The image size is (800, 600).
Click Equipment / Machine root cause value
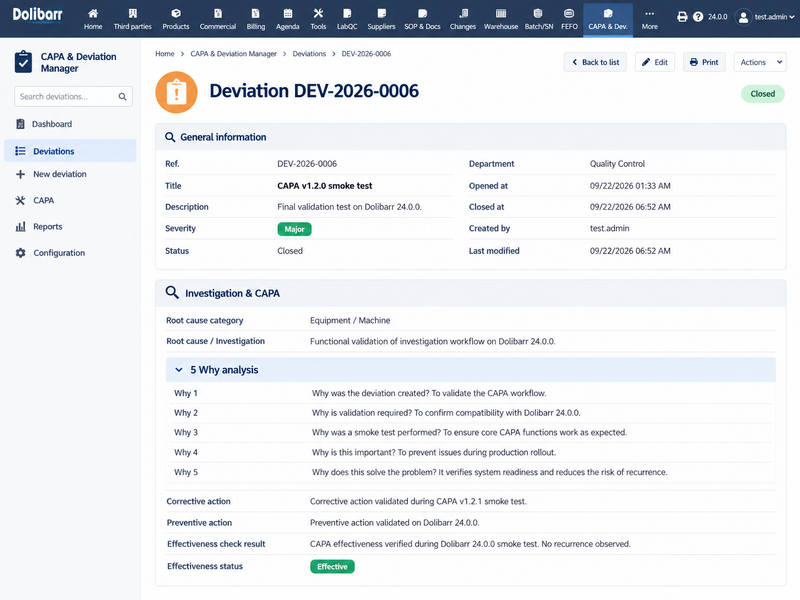tap(350, 320)
